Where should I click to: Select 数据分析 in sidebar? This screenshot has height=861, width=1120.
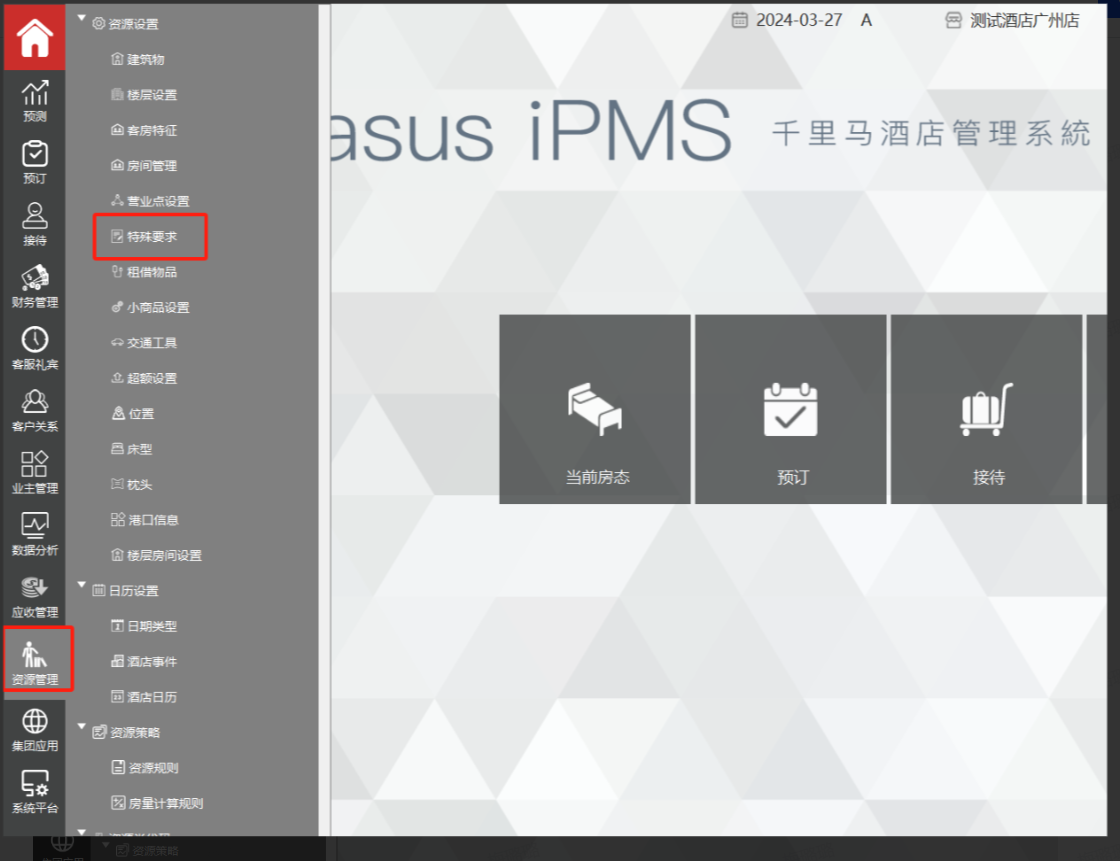35,535
